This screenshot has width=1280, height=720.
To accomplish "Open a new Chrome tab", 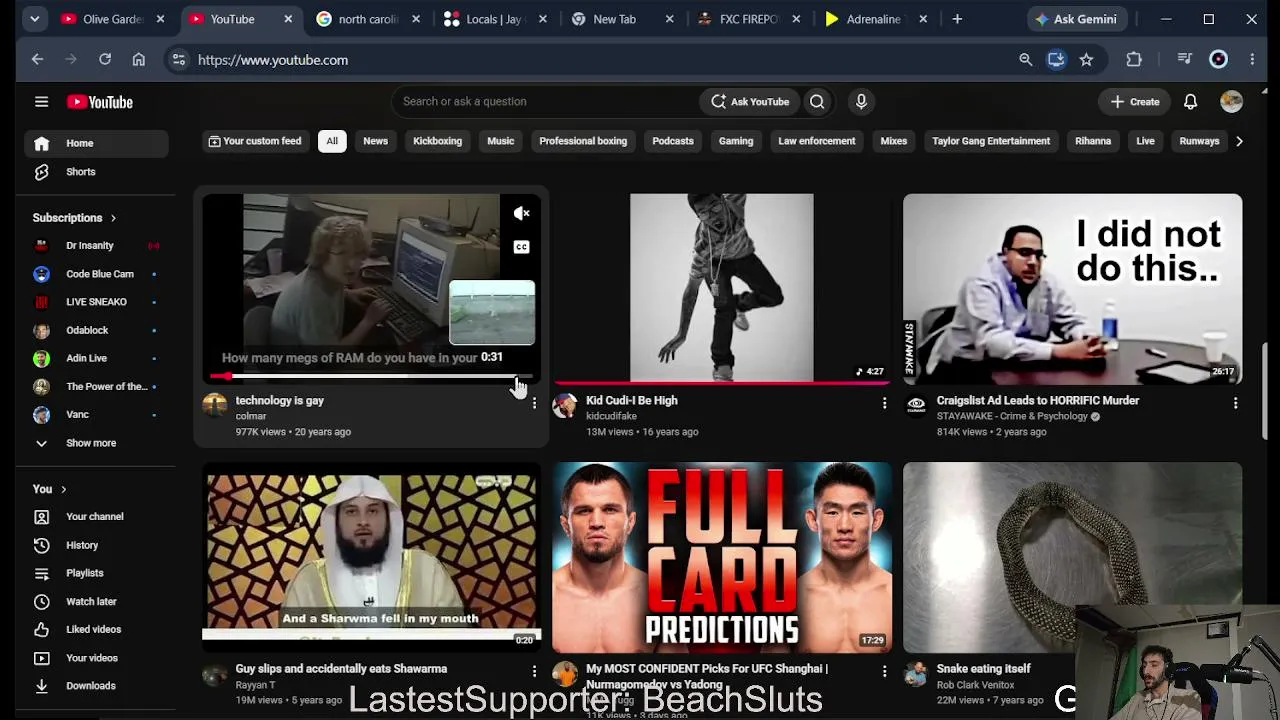I will tap(957, 19).
